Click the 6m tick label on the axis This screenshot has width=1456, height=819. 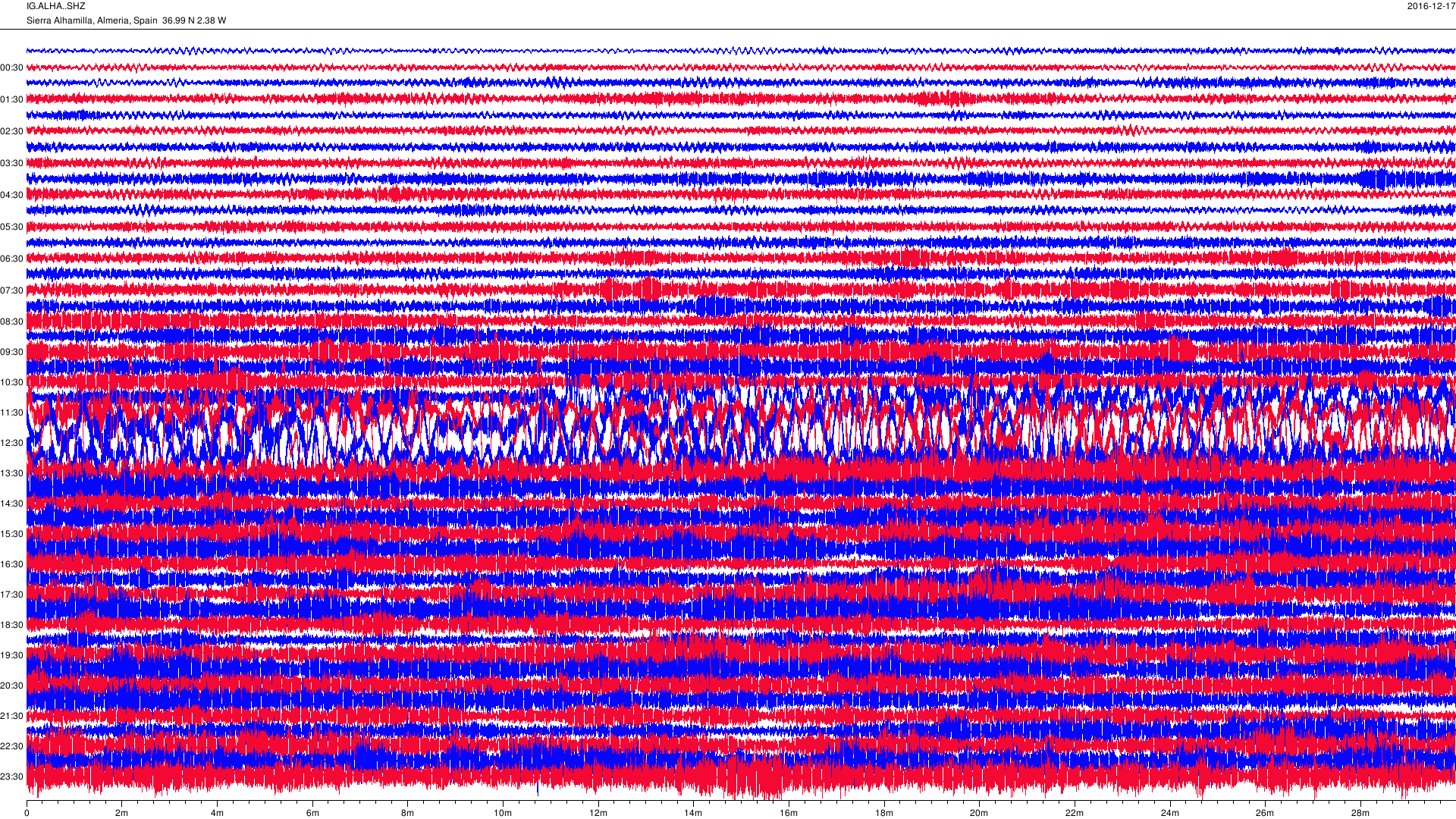click(312, 813)
